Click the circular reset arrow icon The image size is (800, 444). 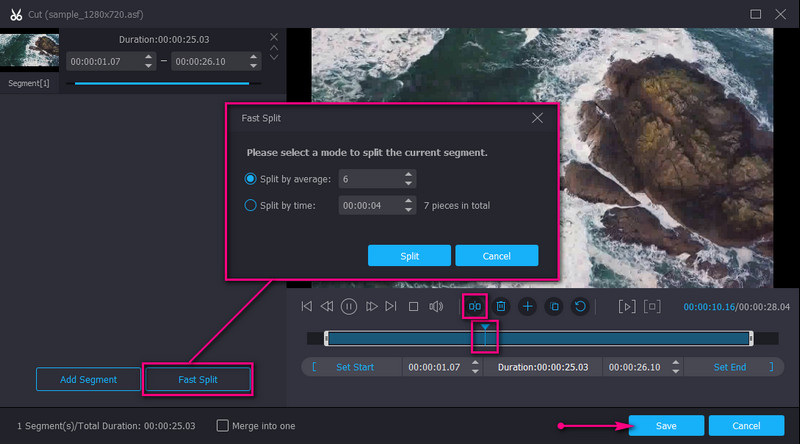point(579,306)
